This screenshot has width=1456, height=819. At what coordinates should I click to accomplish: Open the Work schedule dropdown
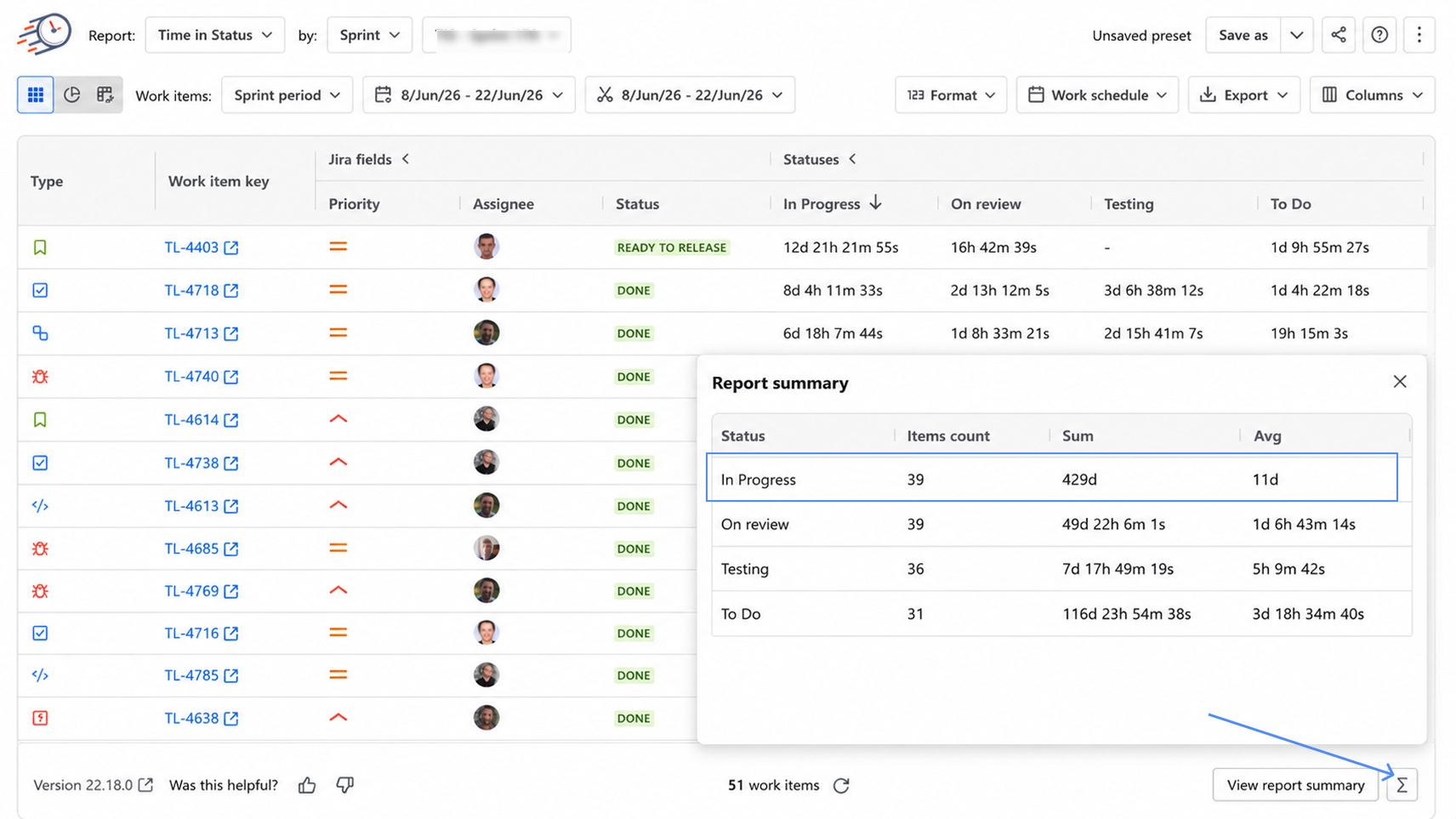pyautogui.click(x=1097, y=94)
